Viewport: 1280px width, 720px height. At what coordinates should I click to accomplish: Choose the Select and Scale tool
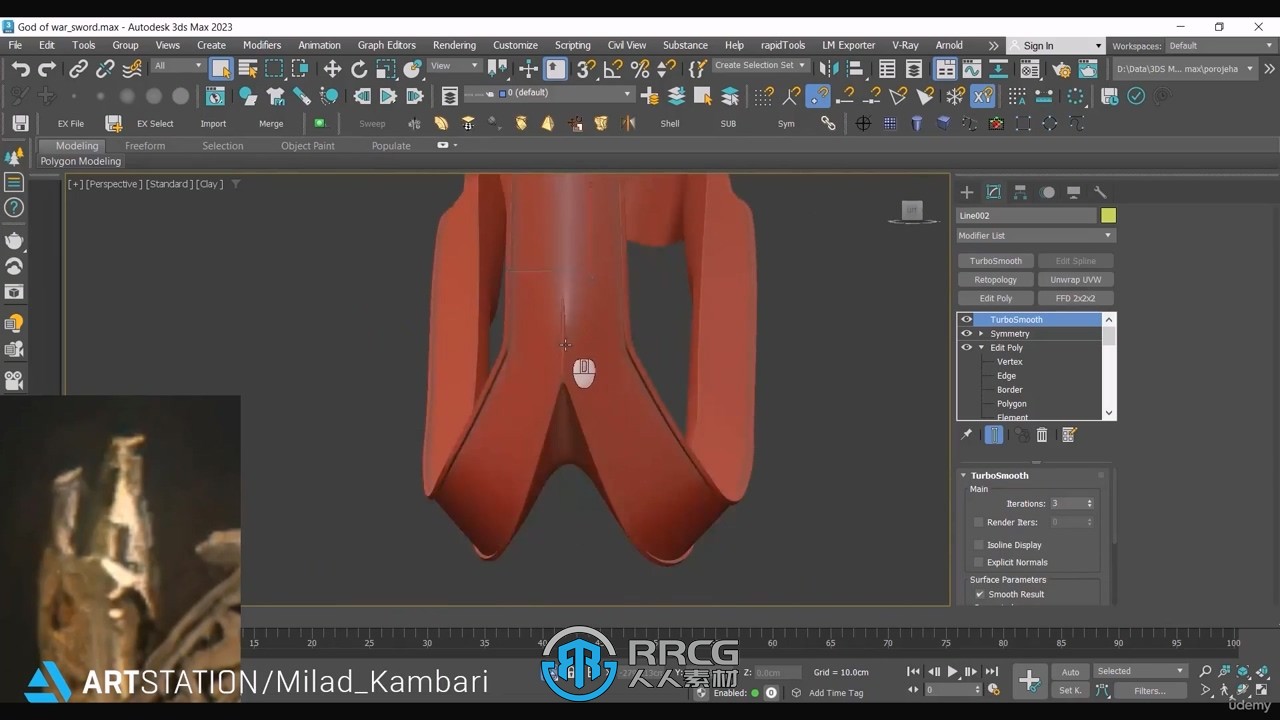point(386,68)
